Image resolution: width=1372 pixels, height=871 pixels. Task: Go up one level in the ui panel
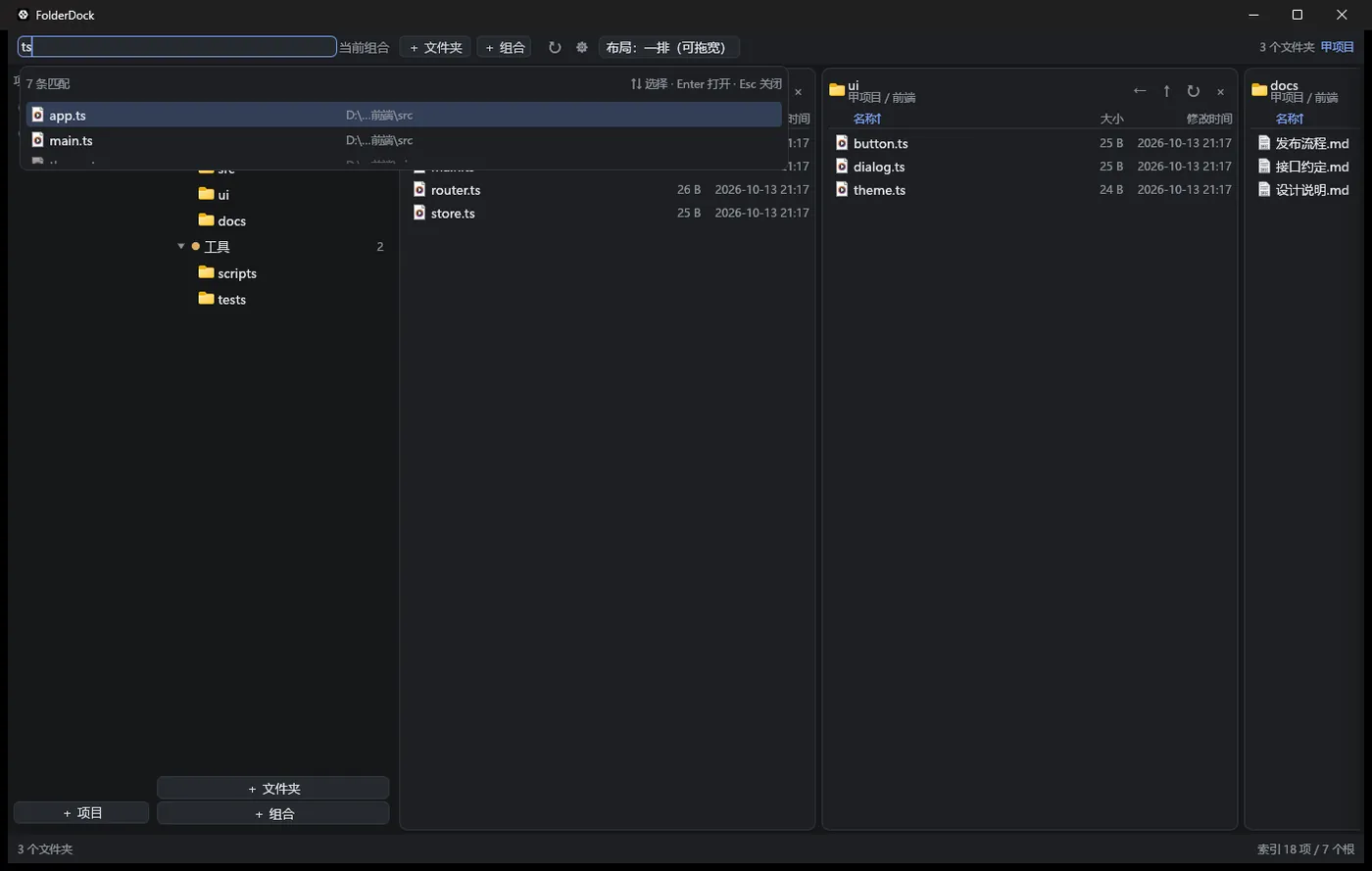click(x=1166, y=91)
